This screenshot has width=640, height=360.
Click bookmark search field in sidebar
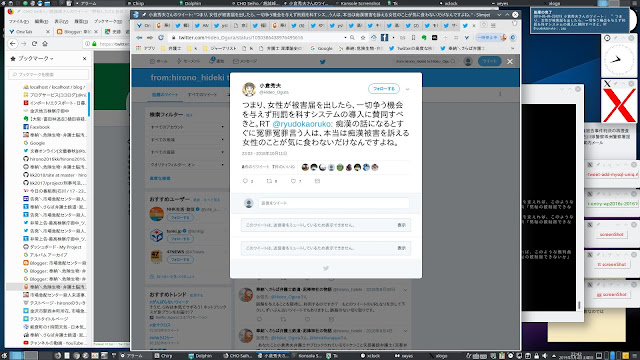pyautogui.click(x=49, y=74)
